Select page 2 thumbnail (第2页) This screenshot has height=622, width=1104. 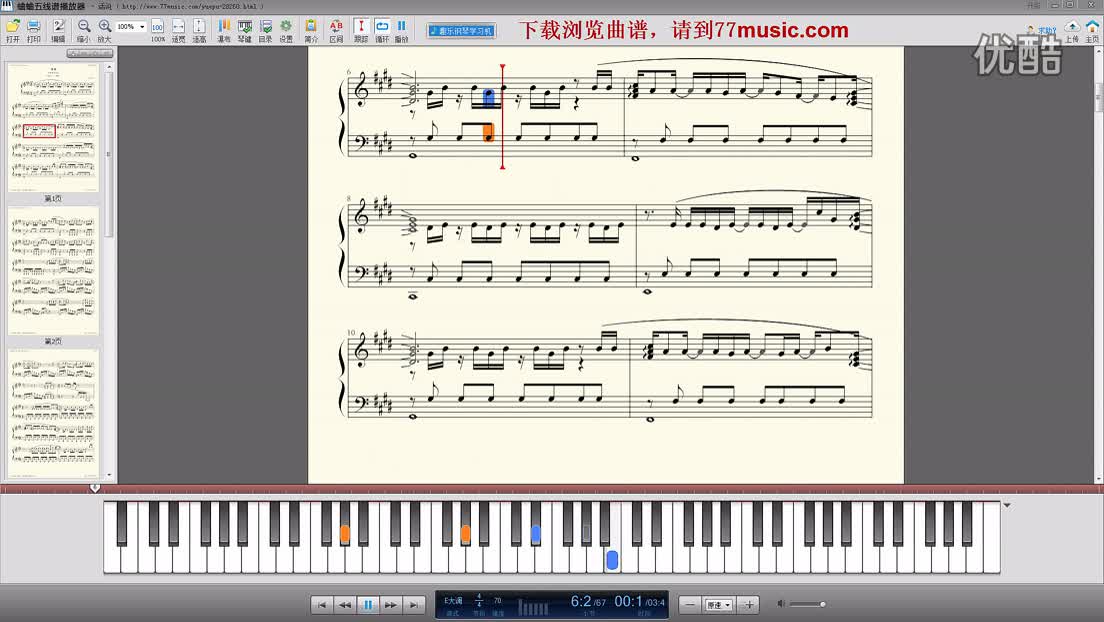54,271
